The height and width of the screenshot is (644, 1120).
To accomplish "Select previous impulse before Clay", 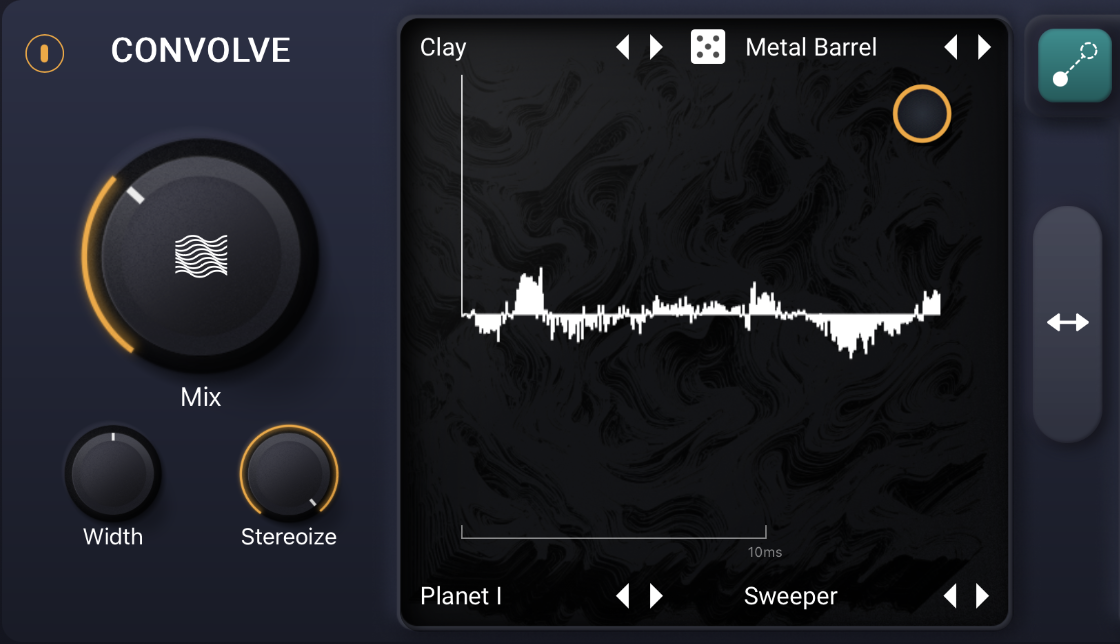I will pos(623,47).
